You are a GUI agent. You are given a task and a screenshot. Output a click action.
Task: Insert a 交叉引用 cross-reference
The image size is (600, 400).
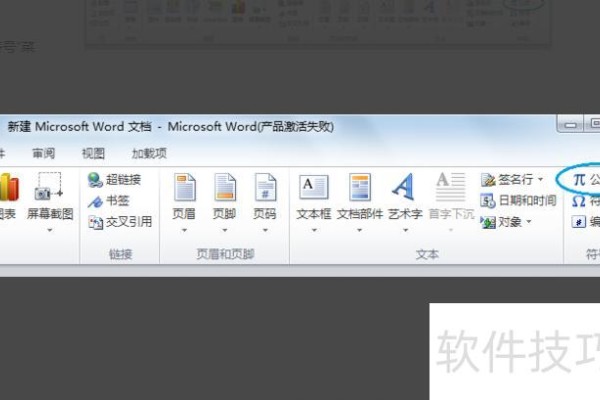[x=120, y=222]
